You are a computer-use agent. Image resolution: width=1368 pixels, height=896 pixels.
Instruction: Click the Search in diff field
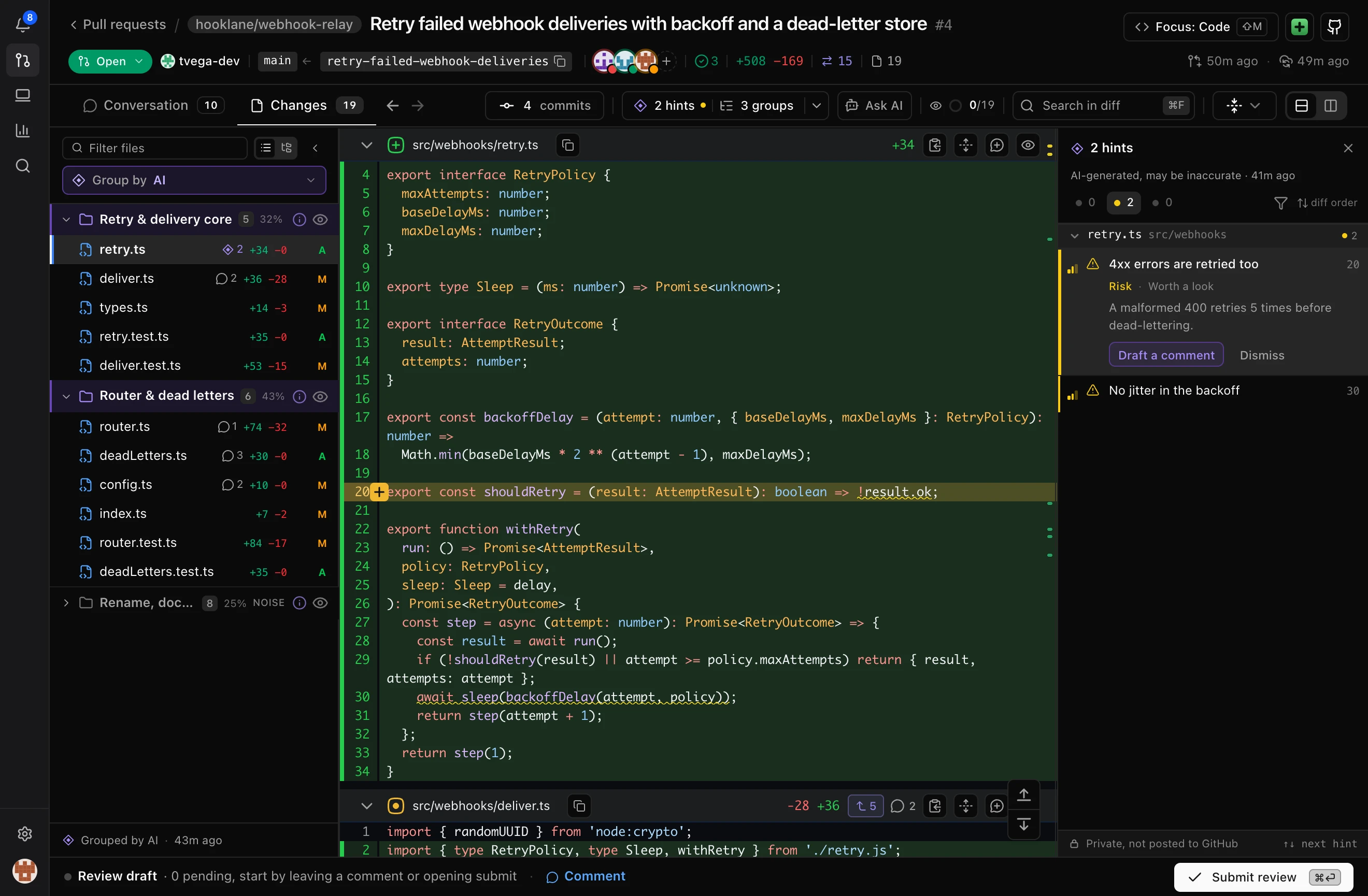1103,106
